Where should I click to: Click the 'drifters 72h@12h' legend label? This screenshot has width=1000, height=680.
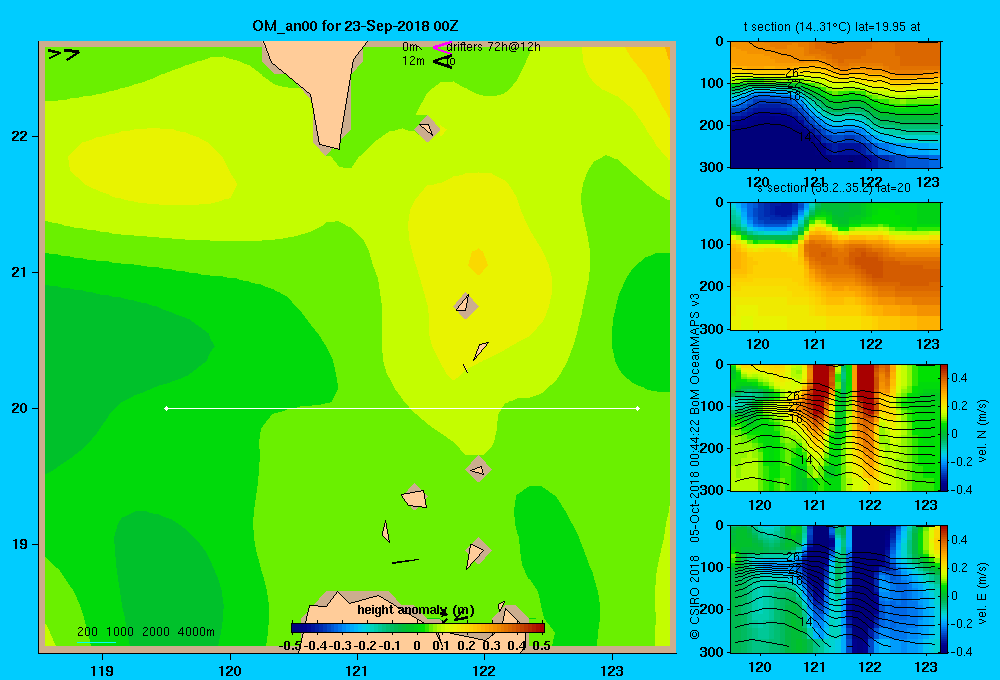coord(494,47)
